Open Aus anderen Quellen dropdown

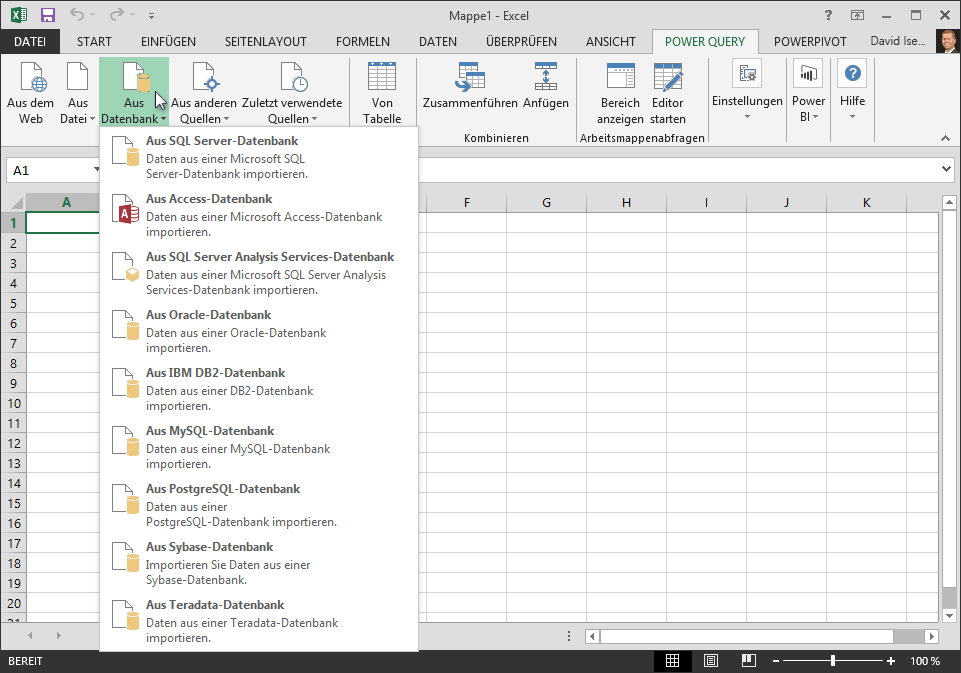click(203, 93)
